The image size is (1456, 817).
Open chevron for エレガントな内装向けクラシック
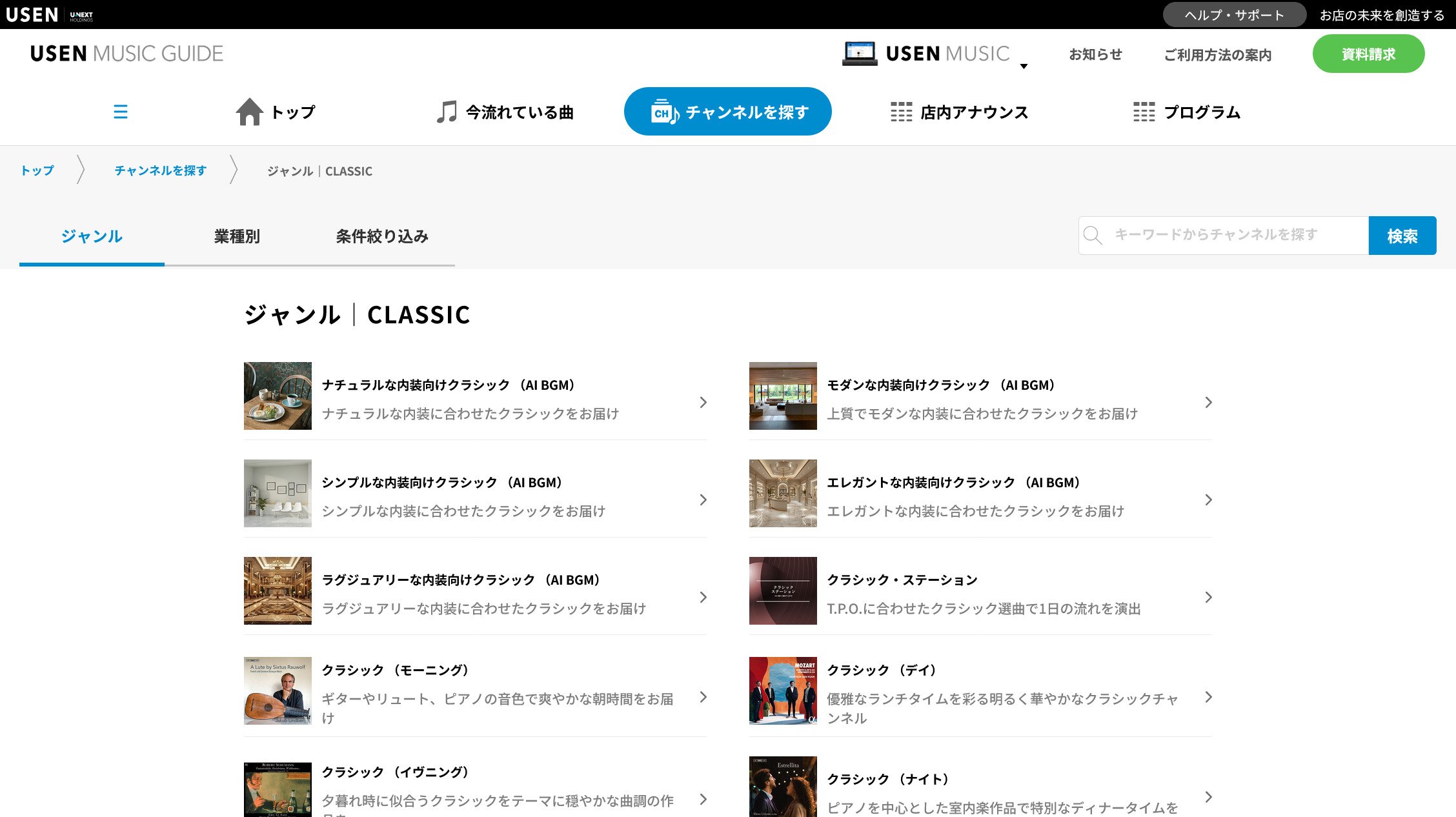(x=1209, y=499)
